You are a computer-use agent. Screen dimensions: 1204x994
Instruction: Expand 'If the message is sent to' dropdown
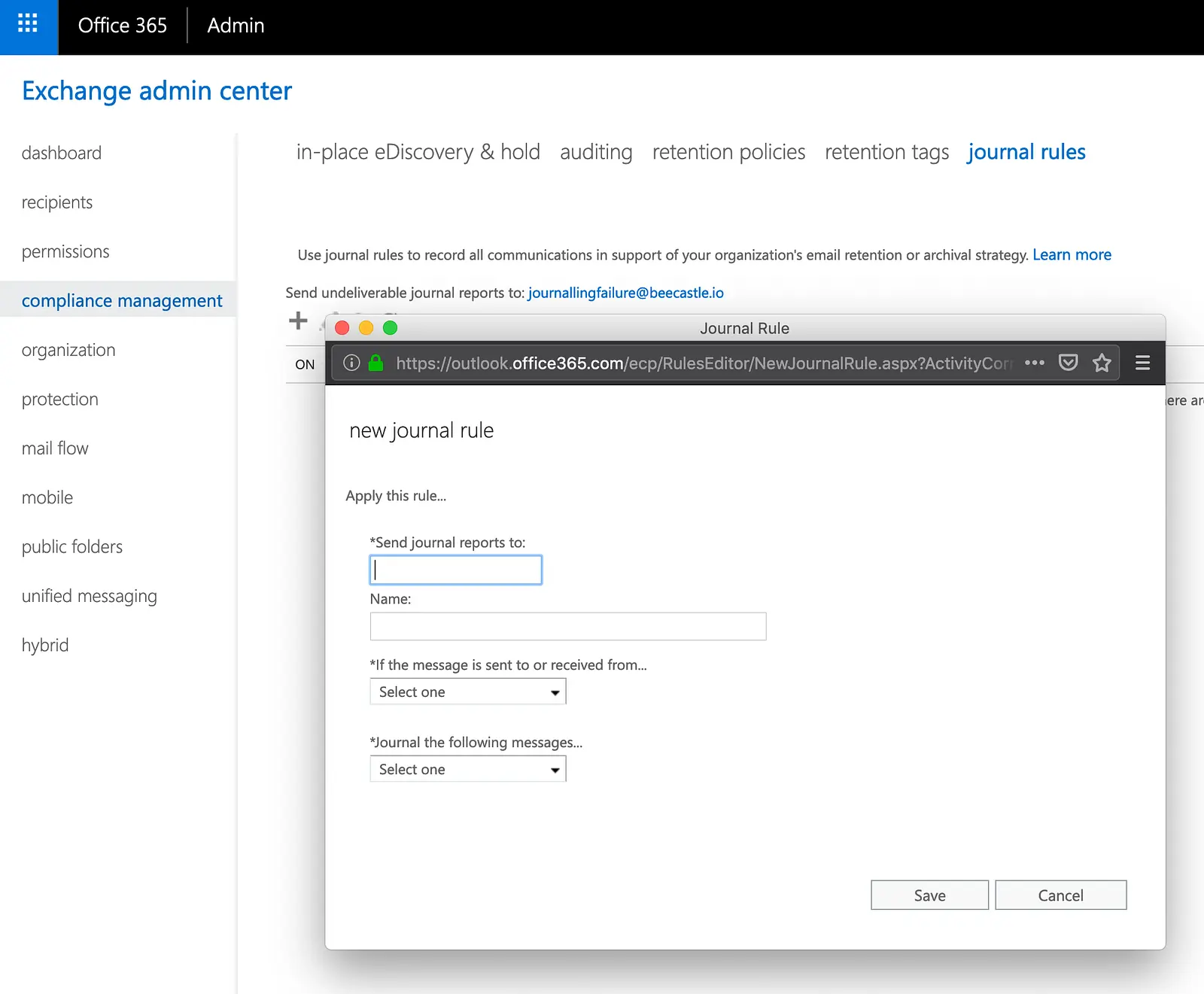coord(468,692)
